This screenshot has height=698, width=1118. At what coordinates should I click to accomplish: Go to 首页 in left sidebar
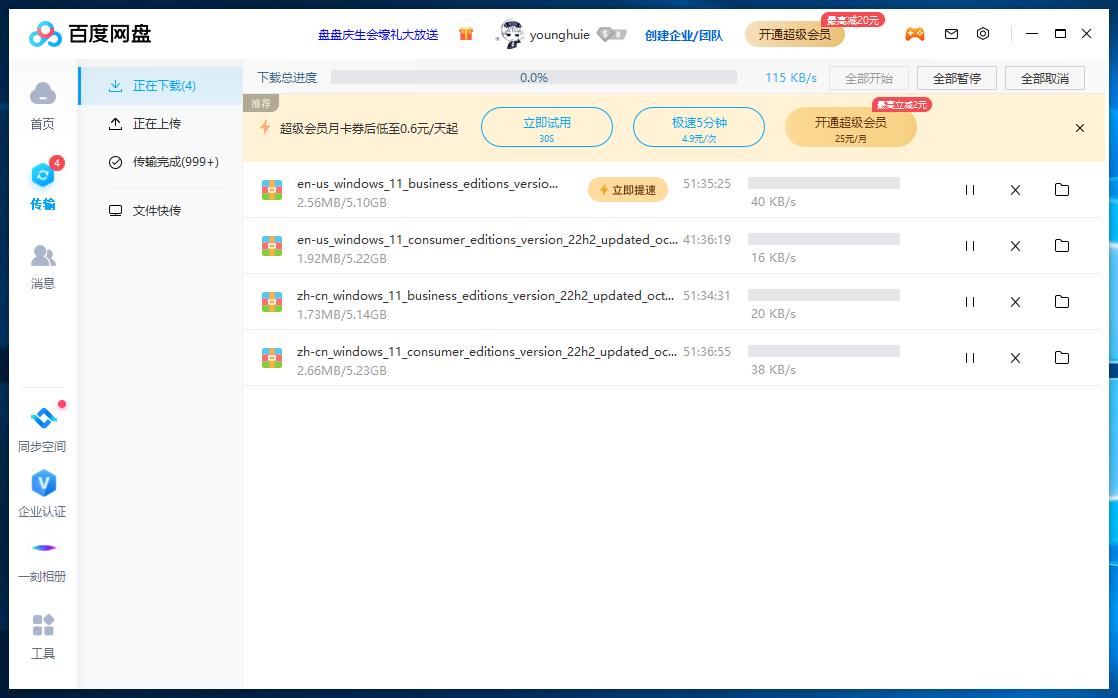[x=42, y=105]
